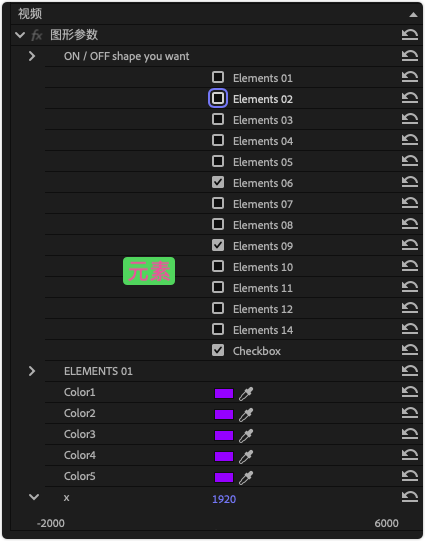
Task: Click the x value 1920
Action: point(224,499)
